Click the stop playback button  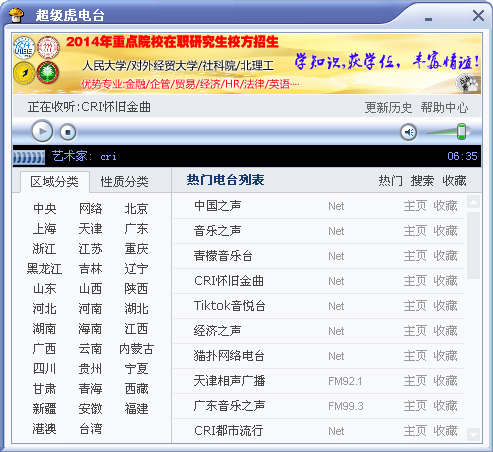click(68, 132)
